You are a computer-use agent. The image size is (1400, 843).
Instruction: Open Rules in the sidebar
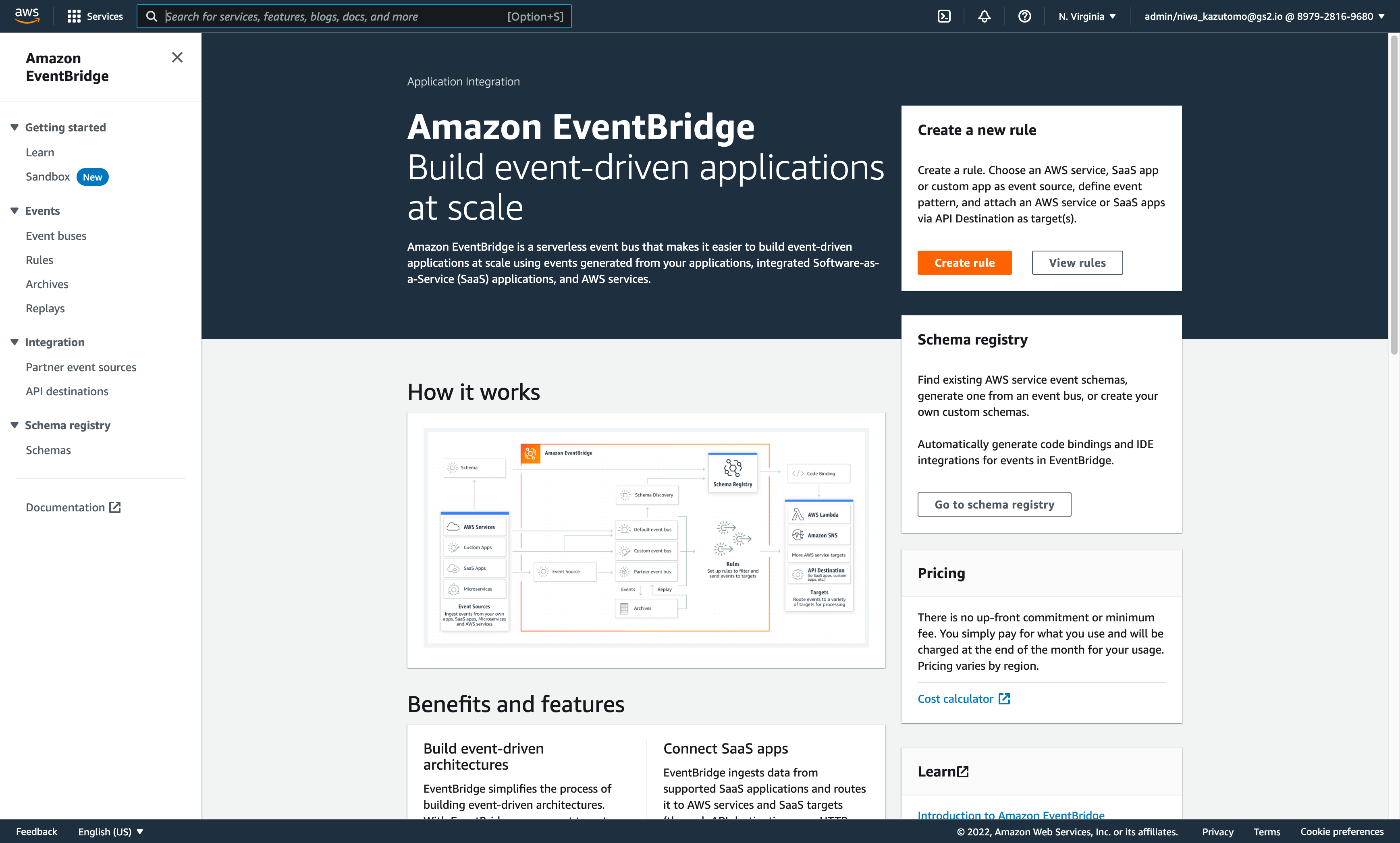point(39,260)
